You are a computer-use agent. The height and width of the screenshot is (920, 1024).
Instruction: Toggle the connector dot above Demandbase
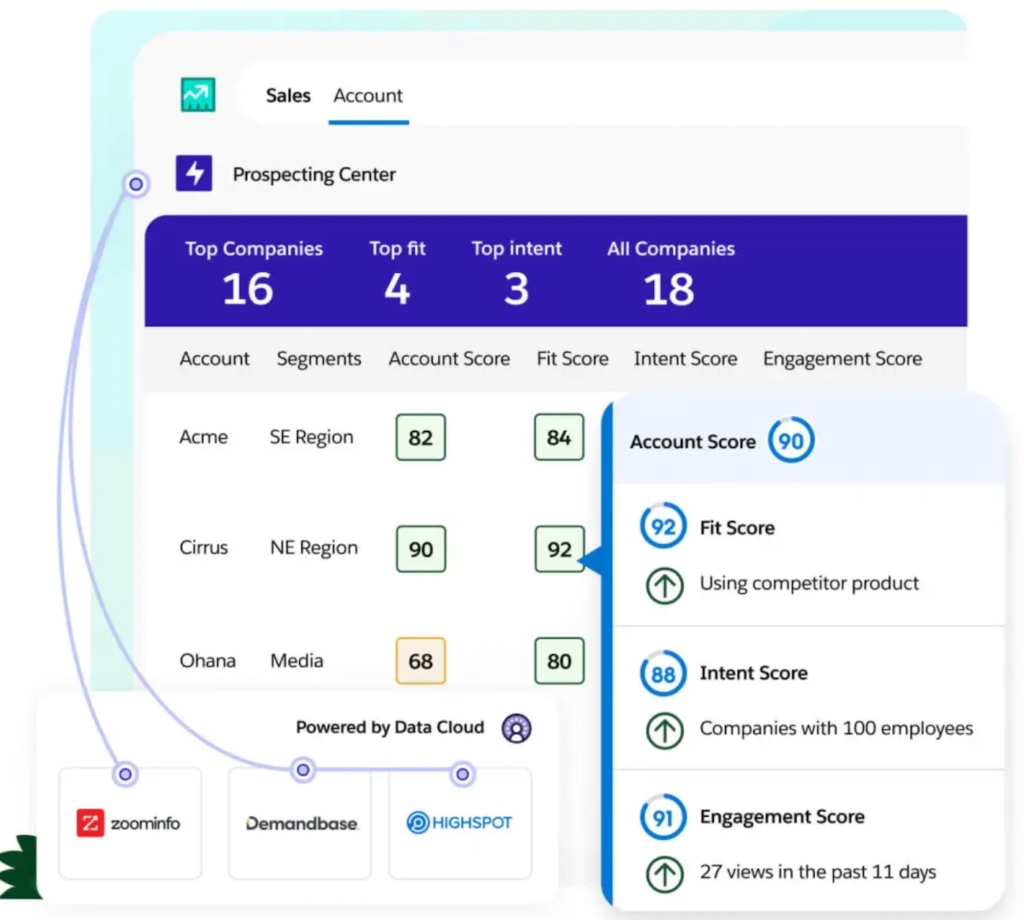[x=302, y=769]
